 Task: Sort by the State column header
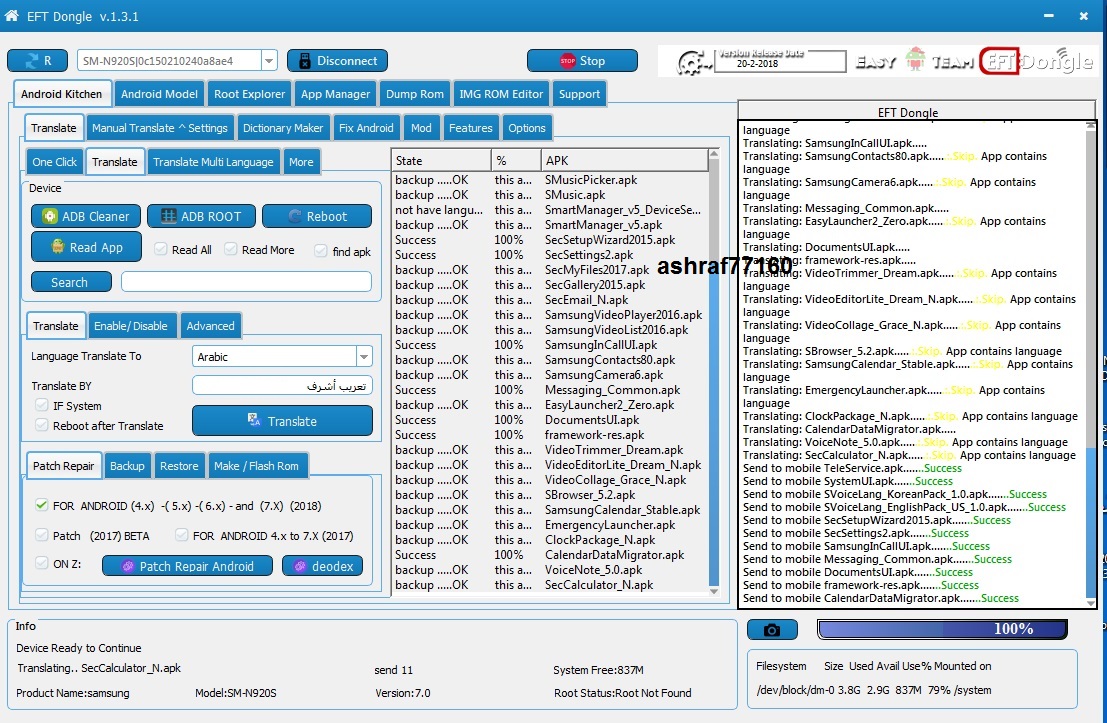pos(441,160)
